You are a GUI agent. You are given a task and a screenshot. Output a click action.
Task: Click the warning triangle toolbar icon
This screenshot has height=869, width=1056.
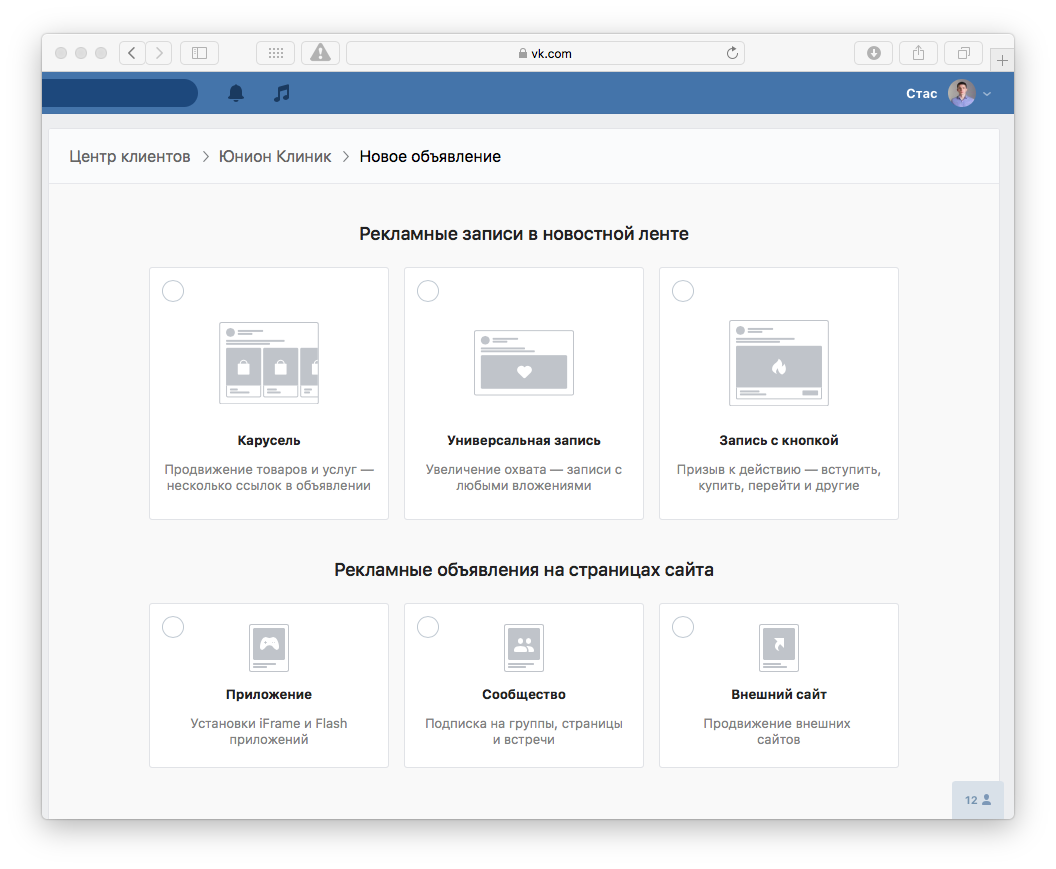[x=321, y=53]
